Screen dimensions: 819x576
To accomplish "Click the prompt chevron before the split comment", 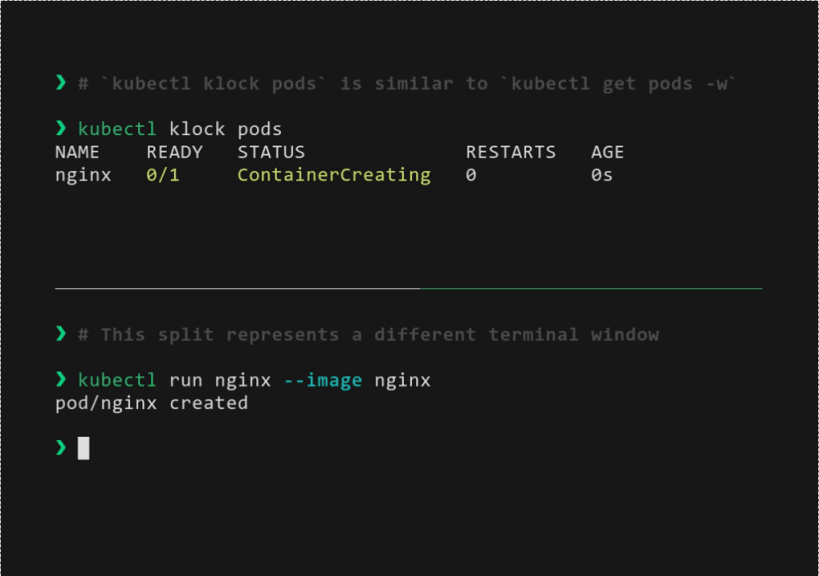I will click(61, 334).
